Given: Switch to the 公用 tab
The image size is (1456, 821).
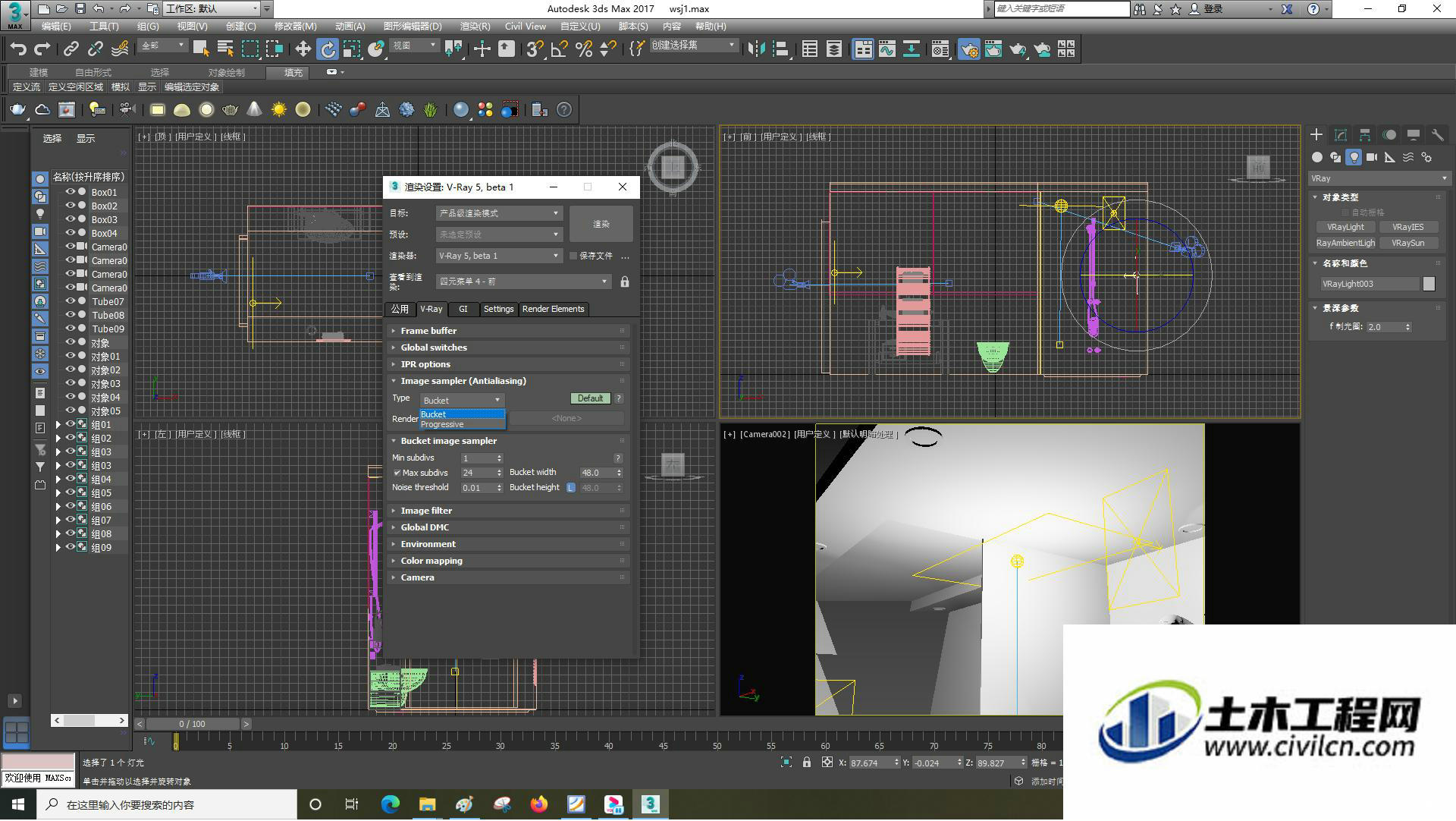Looking at the screenshot, I should 400,309.
